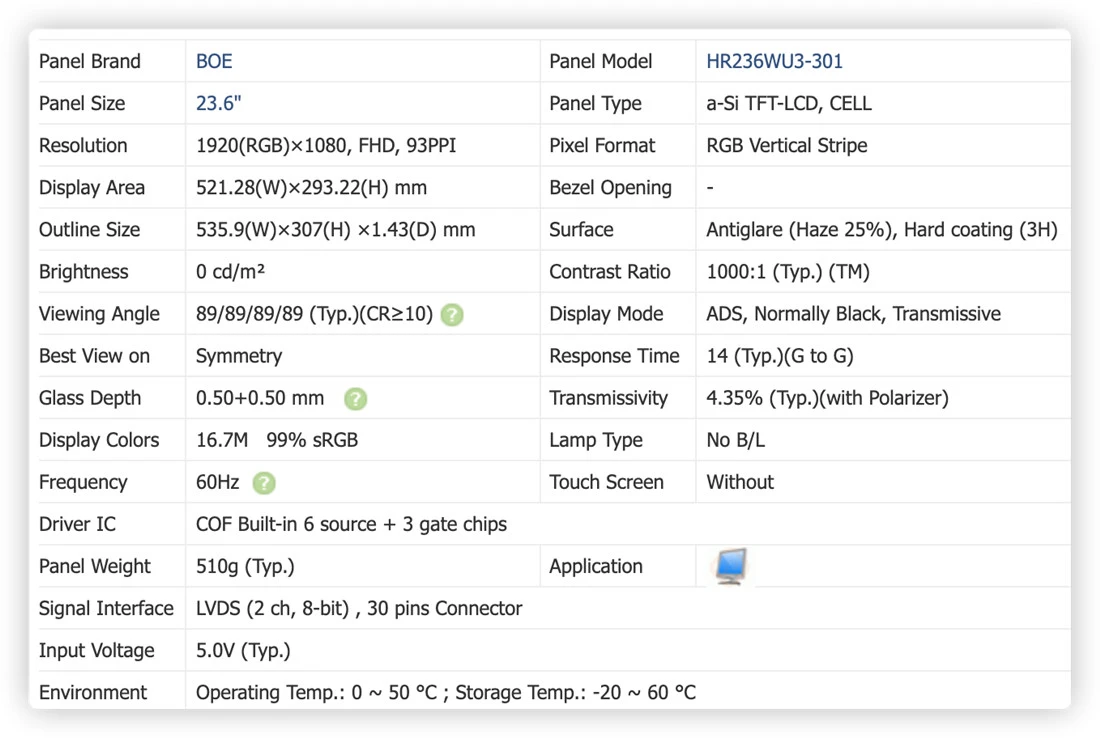Select input voltage 5.0V (Typ.)

(243, 650)
